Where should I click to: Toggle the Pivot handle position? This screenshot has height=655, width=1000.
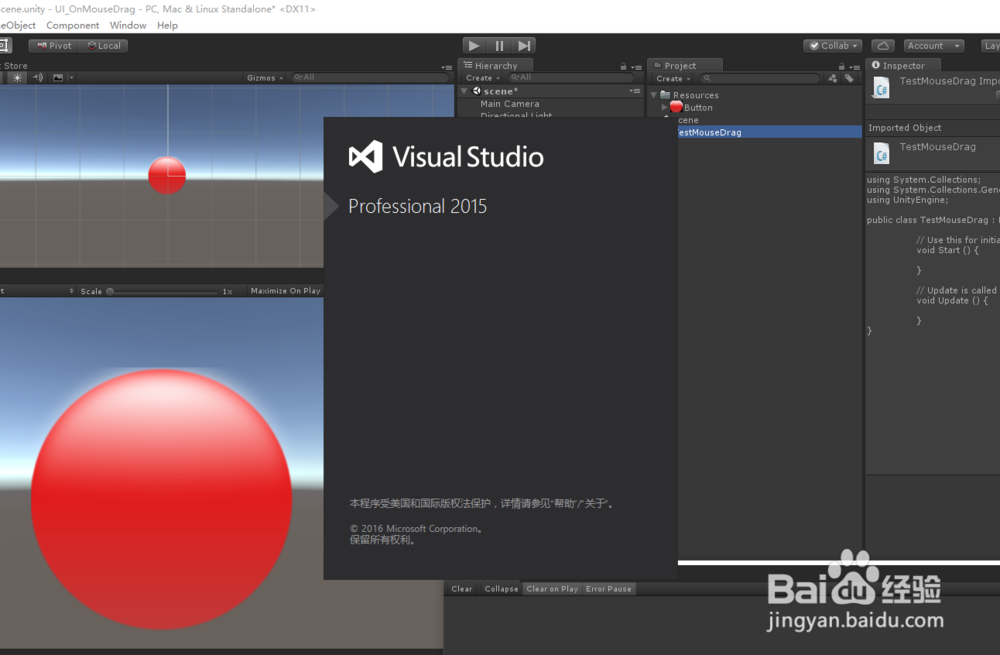tap(54, 46)
